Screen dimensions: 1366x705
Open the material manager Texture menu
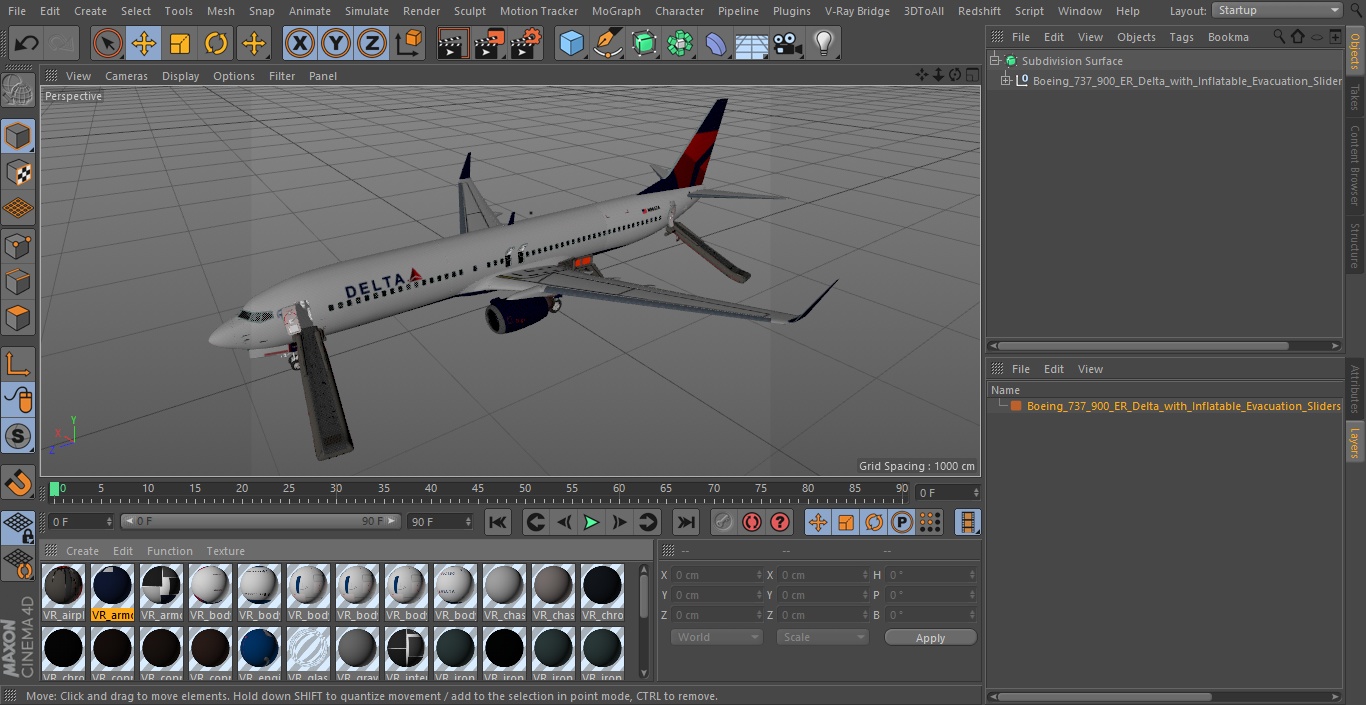pyautogui.click(x=225, y=551)
